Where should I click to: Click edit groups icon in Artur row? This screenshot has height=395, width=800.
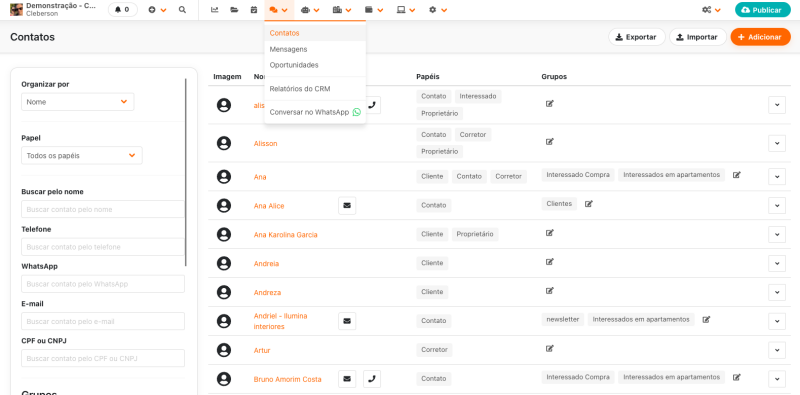point(549,349)
